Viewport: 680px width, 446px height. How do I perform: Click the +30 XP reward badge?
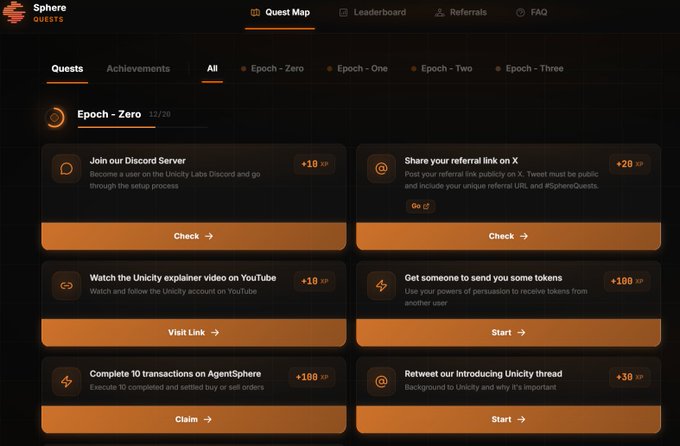tap(629, 377)
